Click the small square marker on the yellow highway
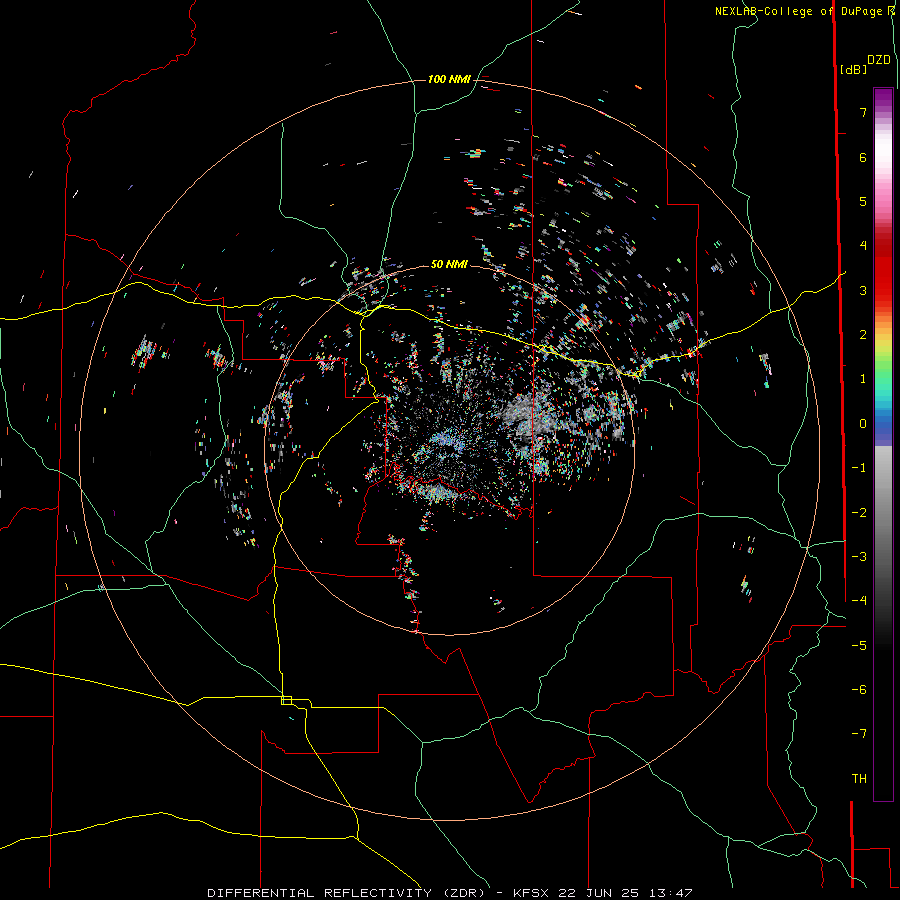 (286, 700)
